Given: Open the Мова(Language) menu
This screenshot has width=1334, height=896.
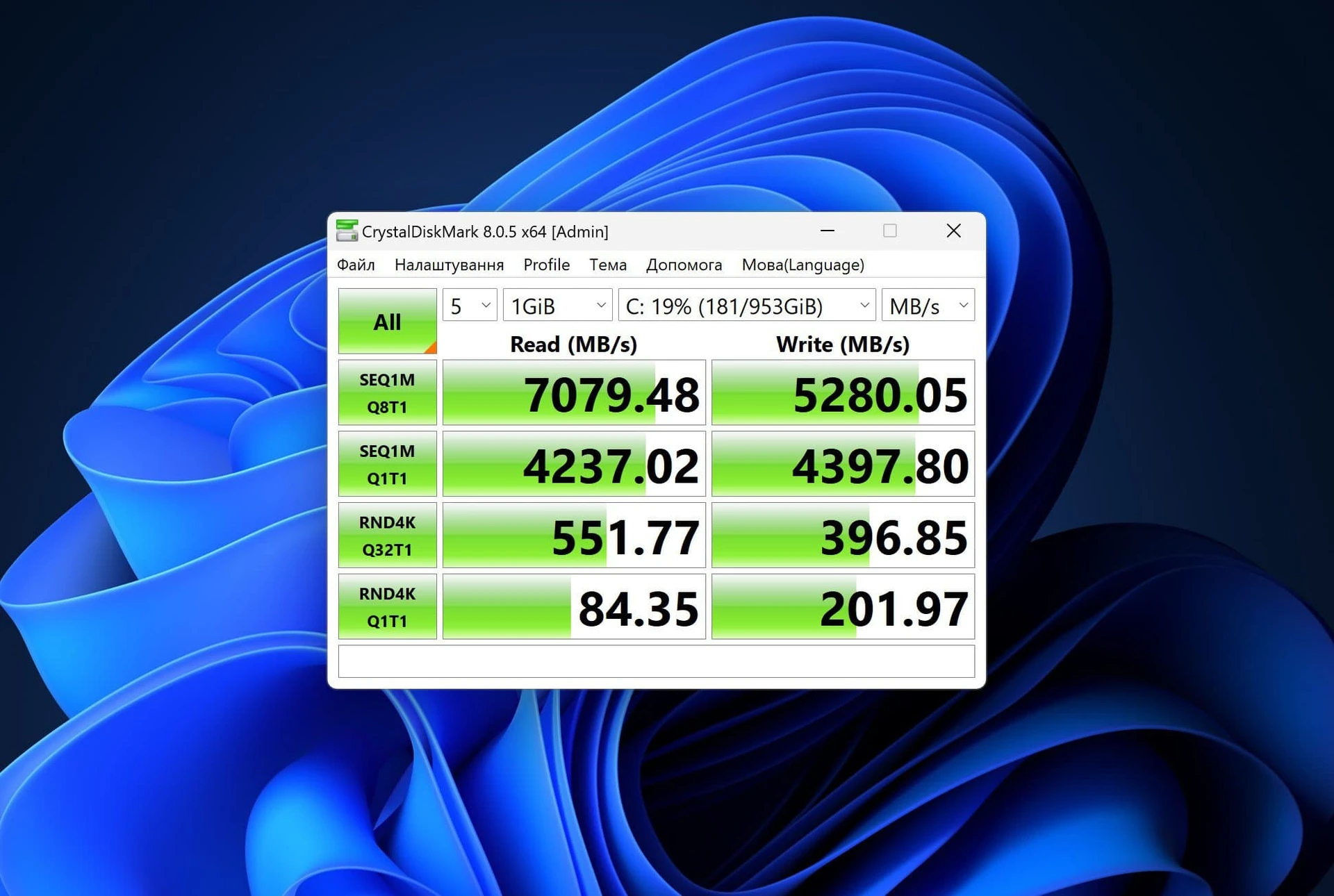Looking at the screenshot, I should [x=803, y=265].
